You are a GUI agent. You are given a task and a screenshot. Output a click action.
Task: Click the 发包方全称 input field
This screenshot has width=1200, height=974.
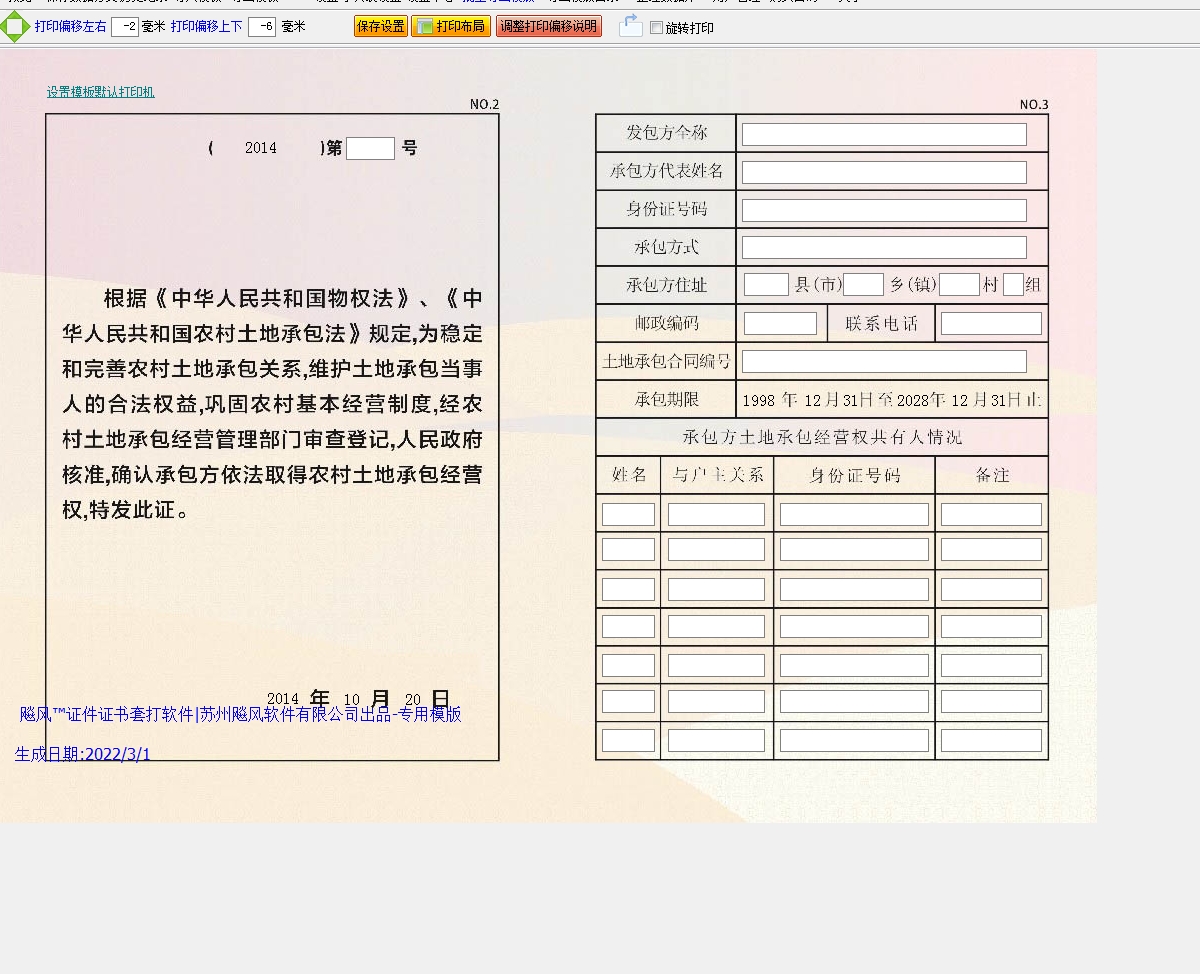pos(884,134)
